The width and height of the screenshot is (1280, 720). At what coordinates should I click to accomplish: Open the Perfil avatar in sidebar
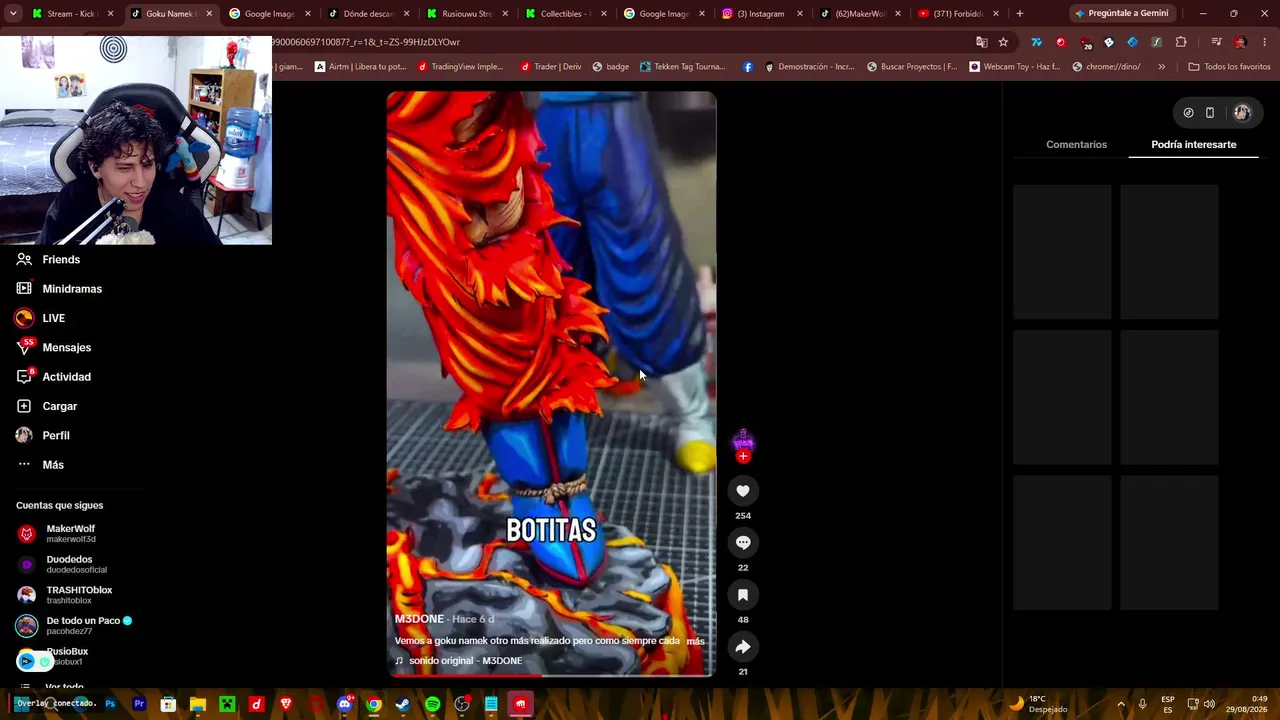24,435
